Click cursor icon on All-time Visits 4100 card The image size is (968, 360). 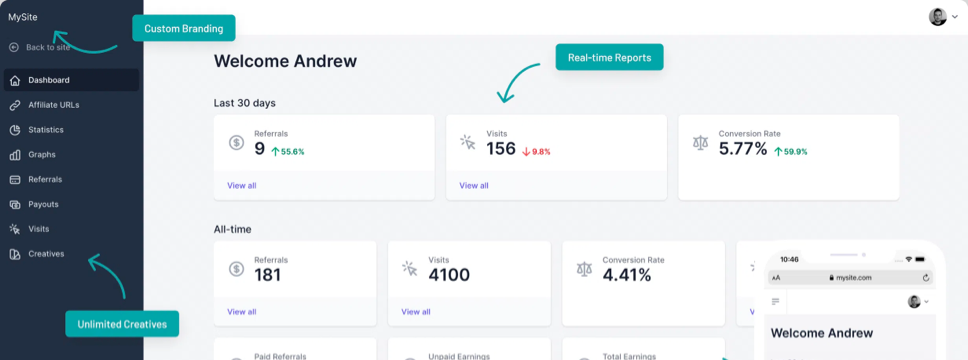(410, 269)
